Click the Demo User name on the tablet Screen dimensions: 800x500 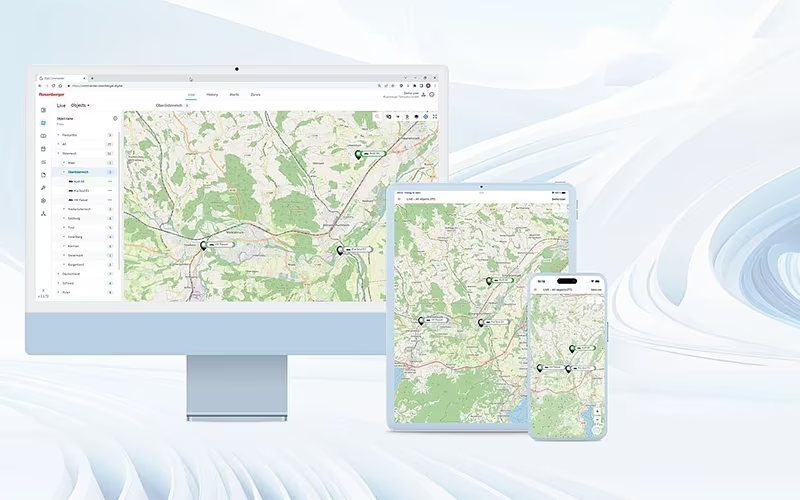(559, 199)
